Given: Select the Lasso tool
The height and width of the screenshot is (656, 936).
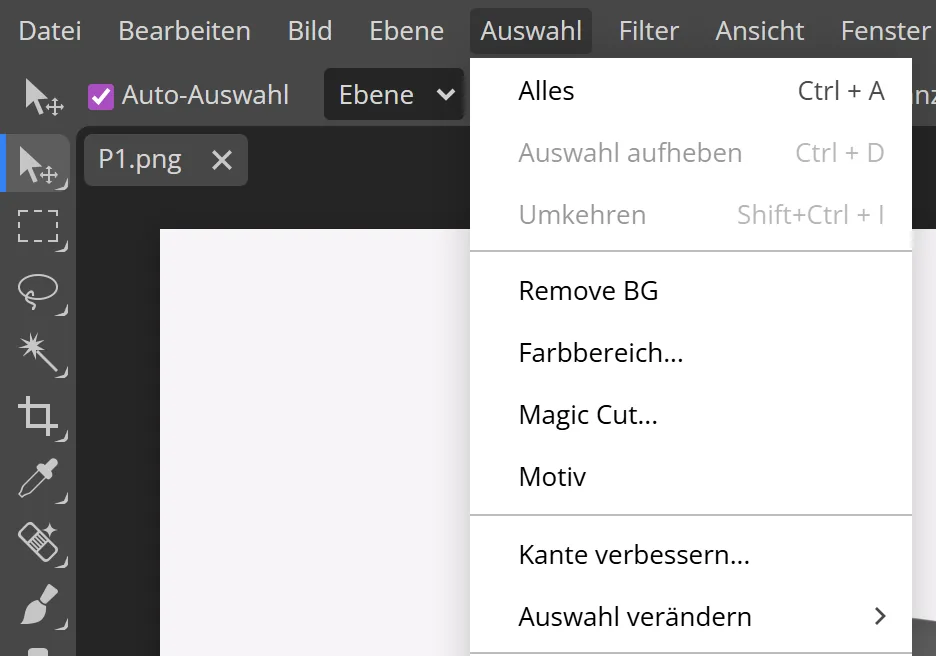Looking at the screenshot, I should [x=38, y=291].
